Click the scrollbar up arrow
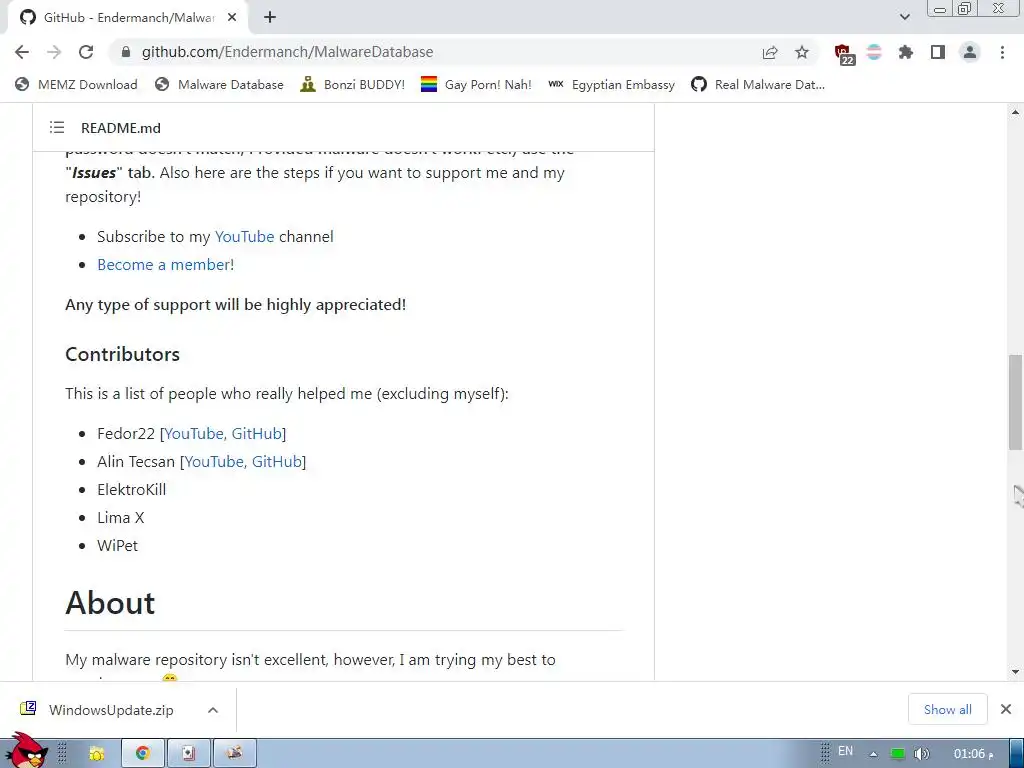 [1015, 112]
